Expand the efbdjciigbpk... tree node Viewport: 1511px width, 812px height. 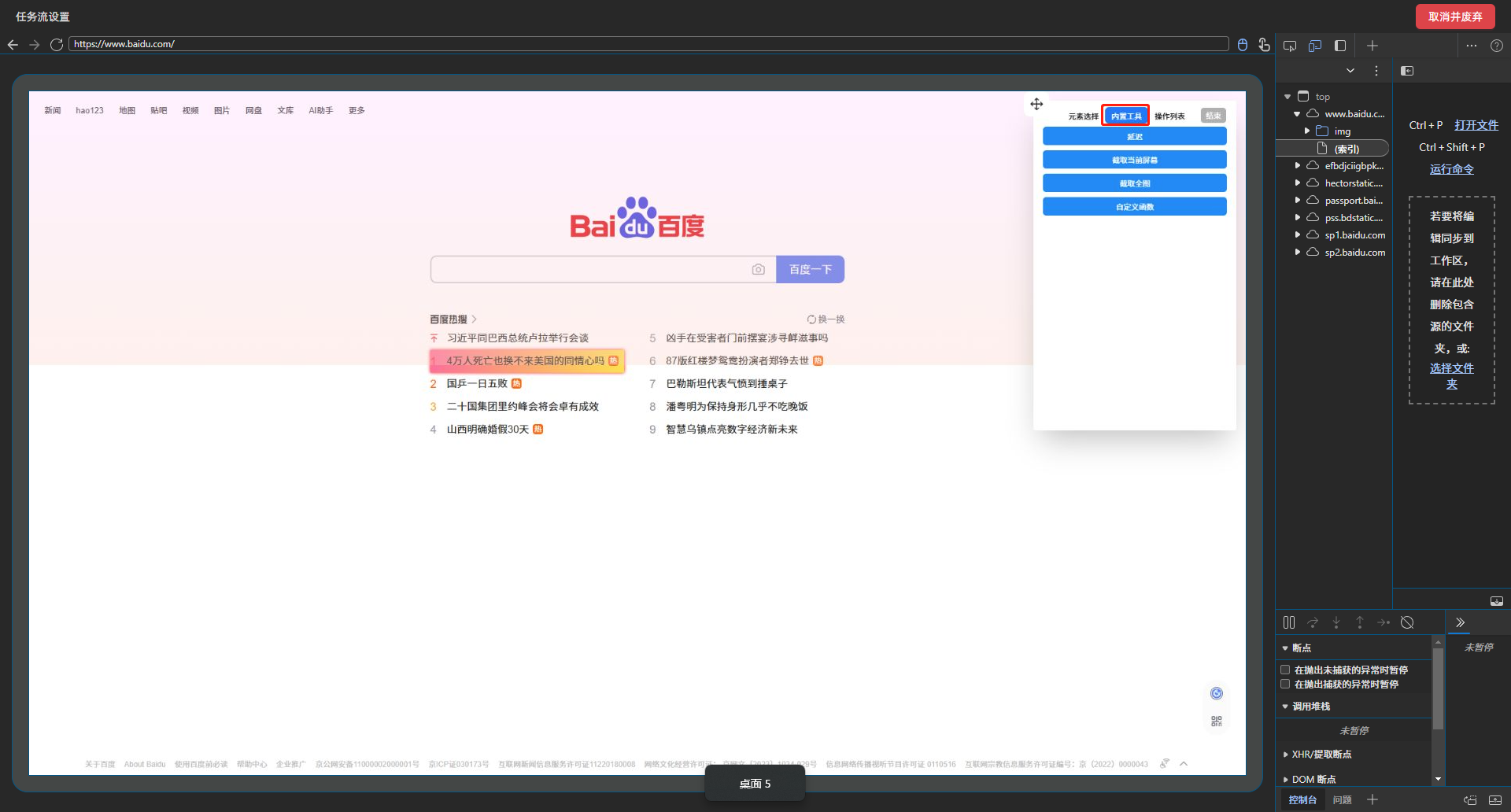point(1297,166)
